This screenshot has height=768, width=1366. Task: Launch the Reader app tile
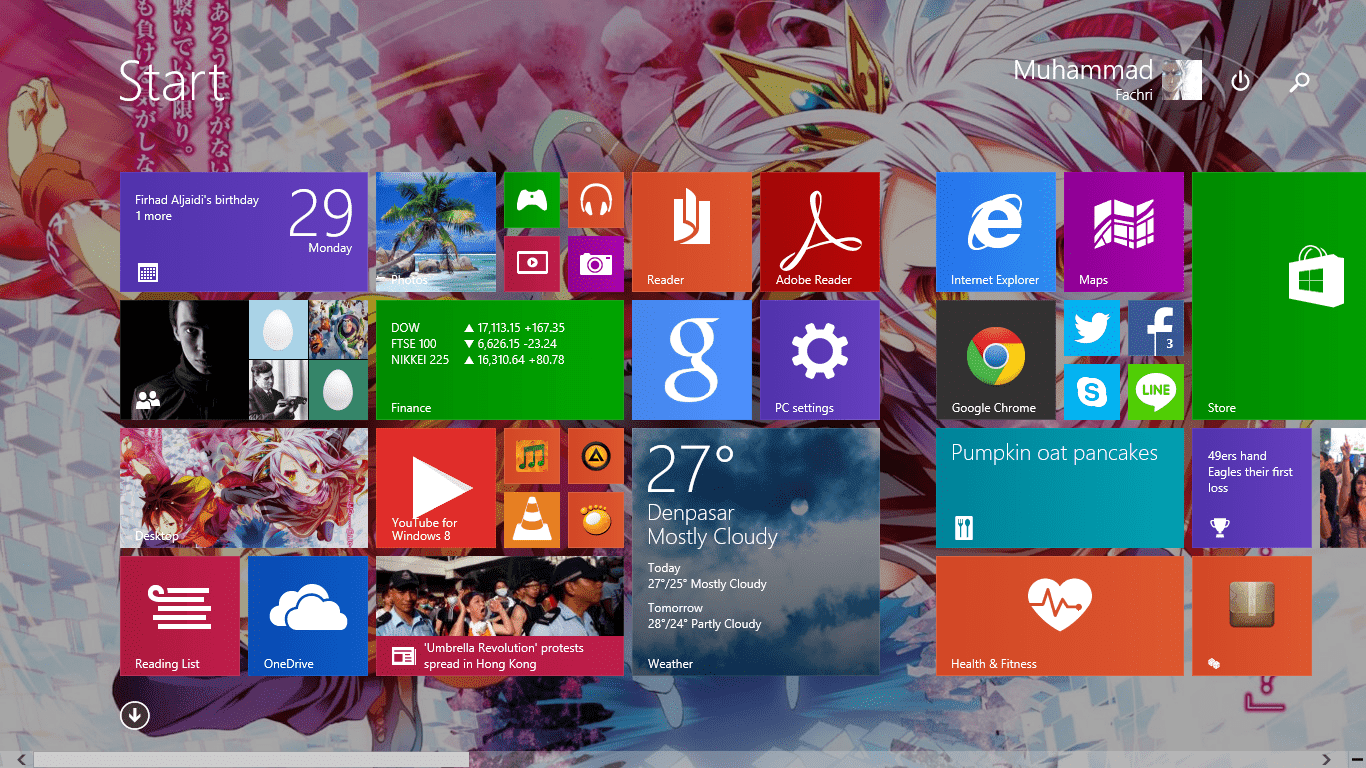point(691,232)
